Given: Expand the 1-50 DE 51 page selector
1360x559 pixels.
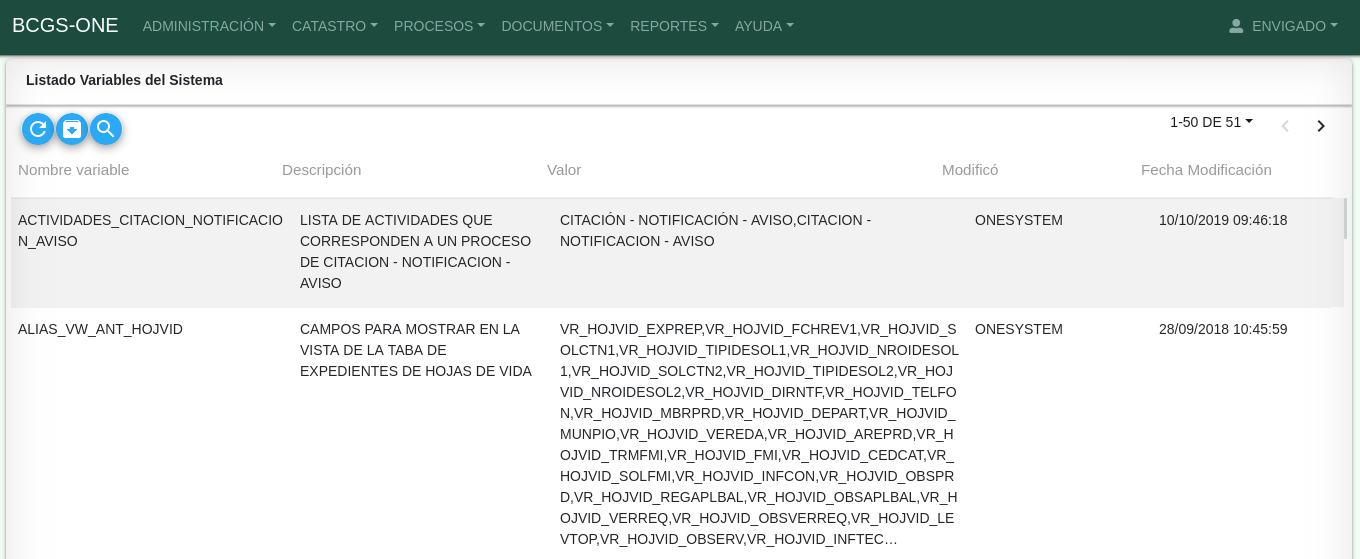Looking at the screenshot, I should [x=1211, y=122].
